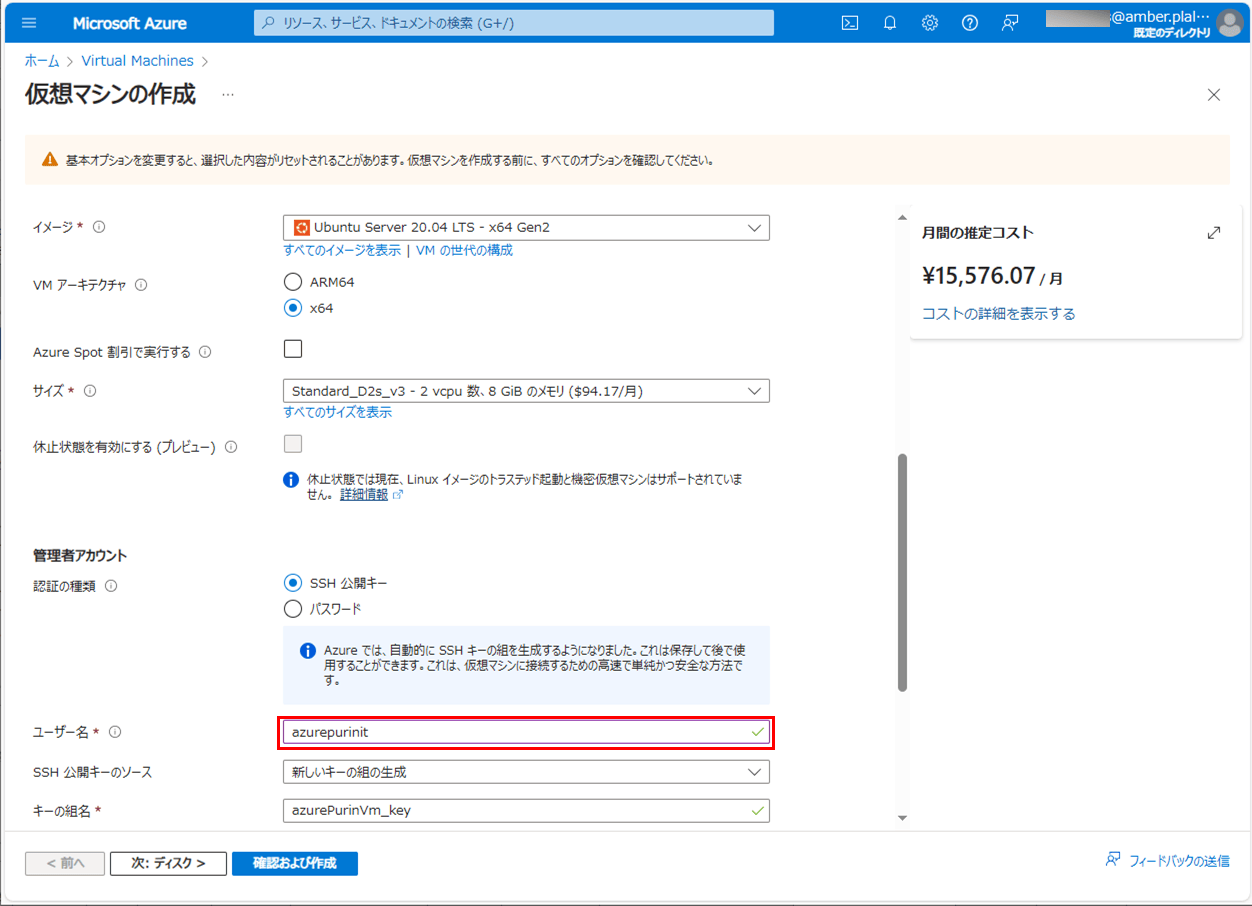
Task: Open the SSH 公開キーのソース dropdown
Action: [526, 772]
